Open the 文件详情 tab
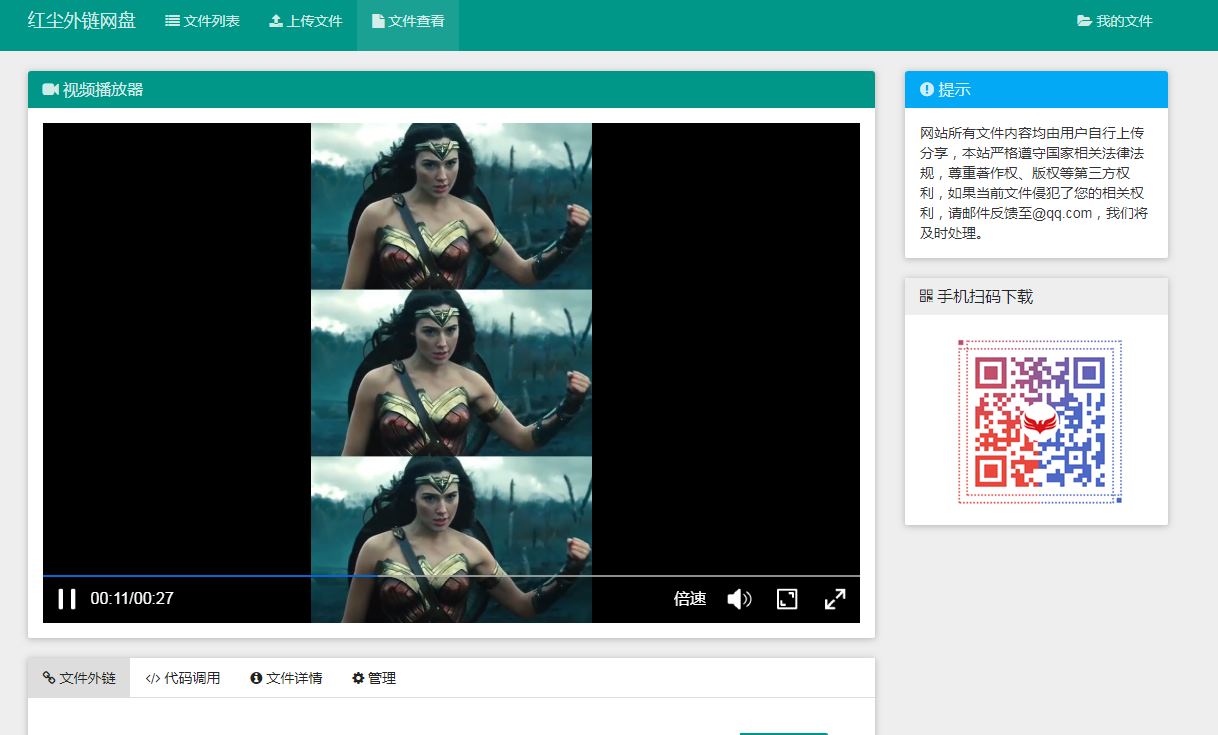Viewport: 1218px width, 735px height. [x=286, y=678]
